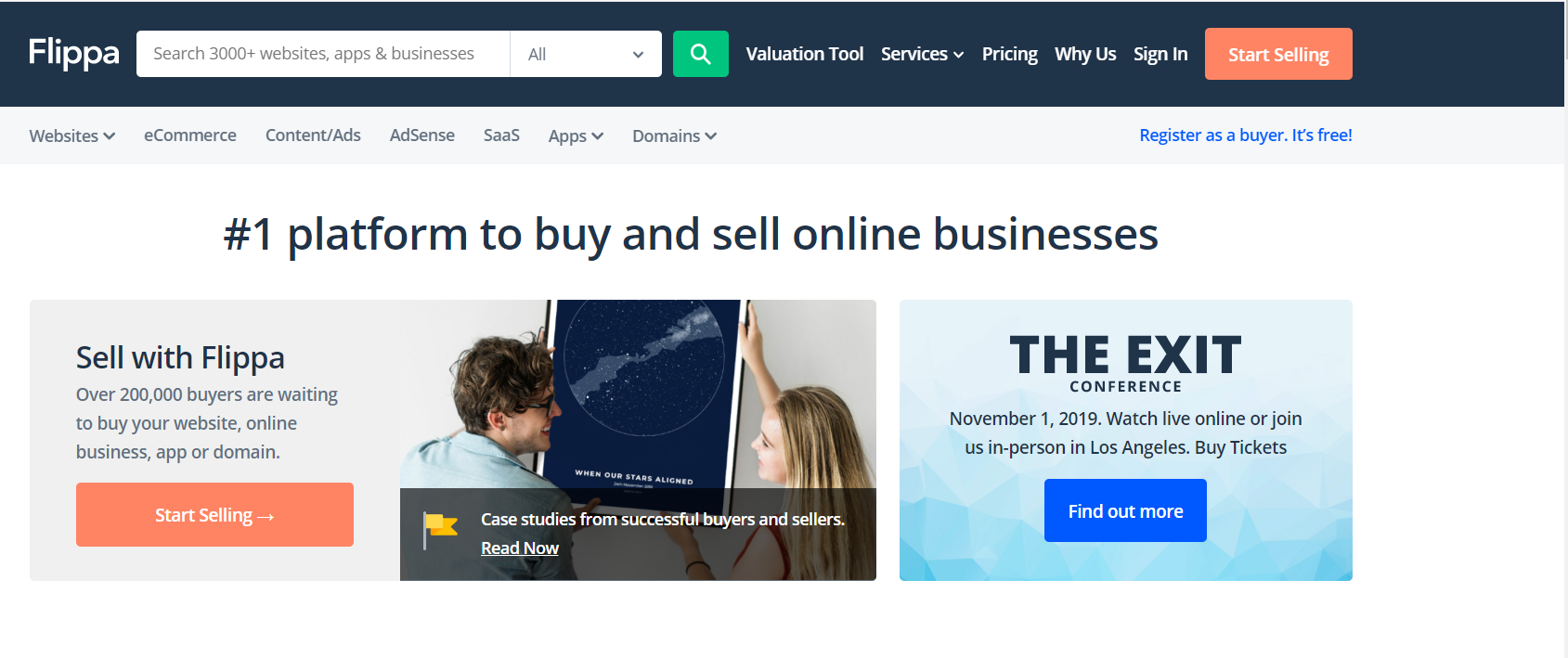Open the Flippa logo homepage

(x=74, y=54)
